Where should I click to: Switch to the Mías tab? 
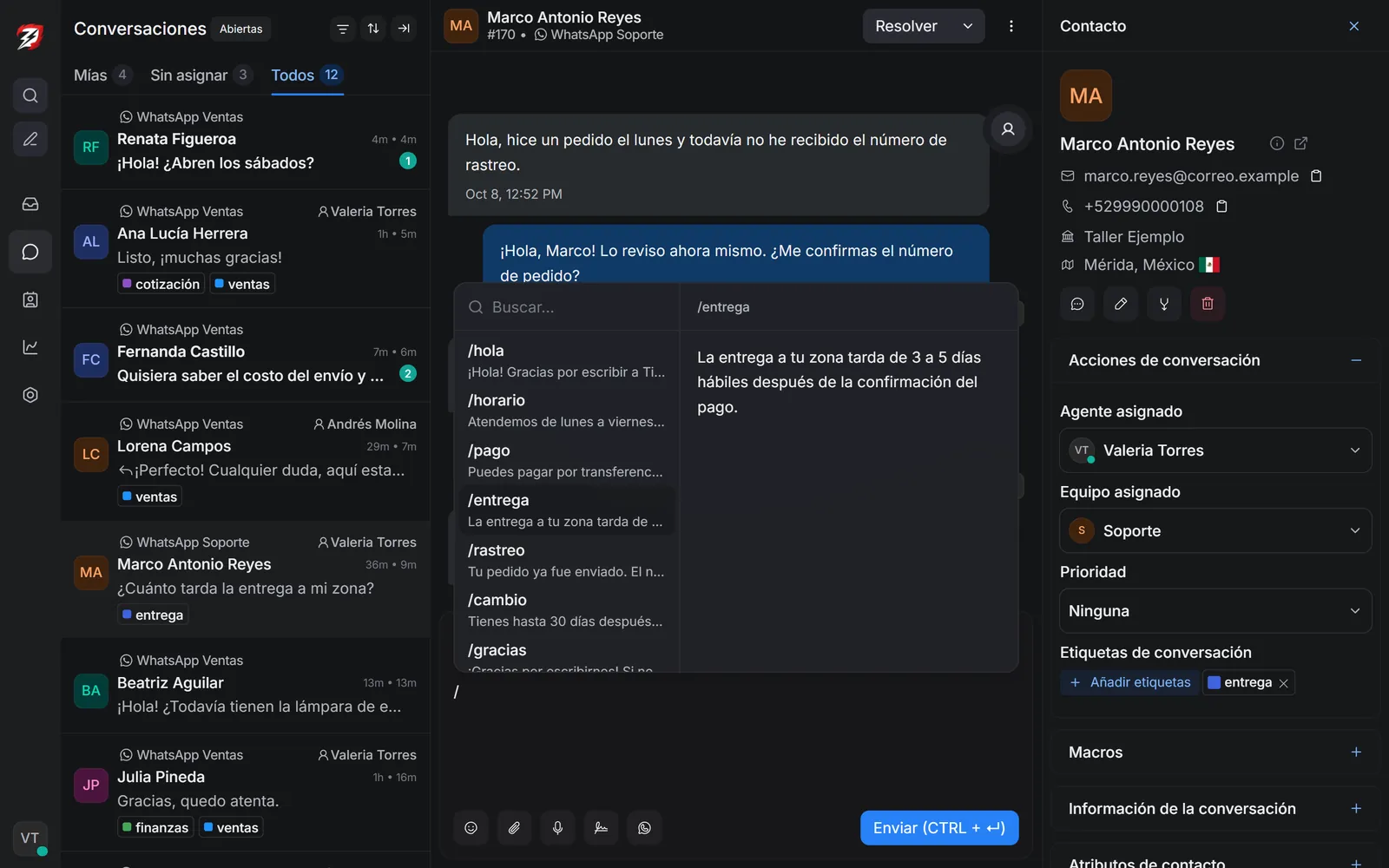click(102, 76)
